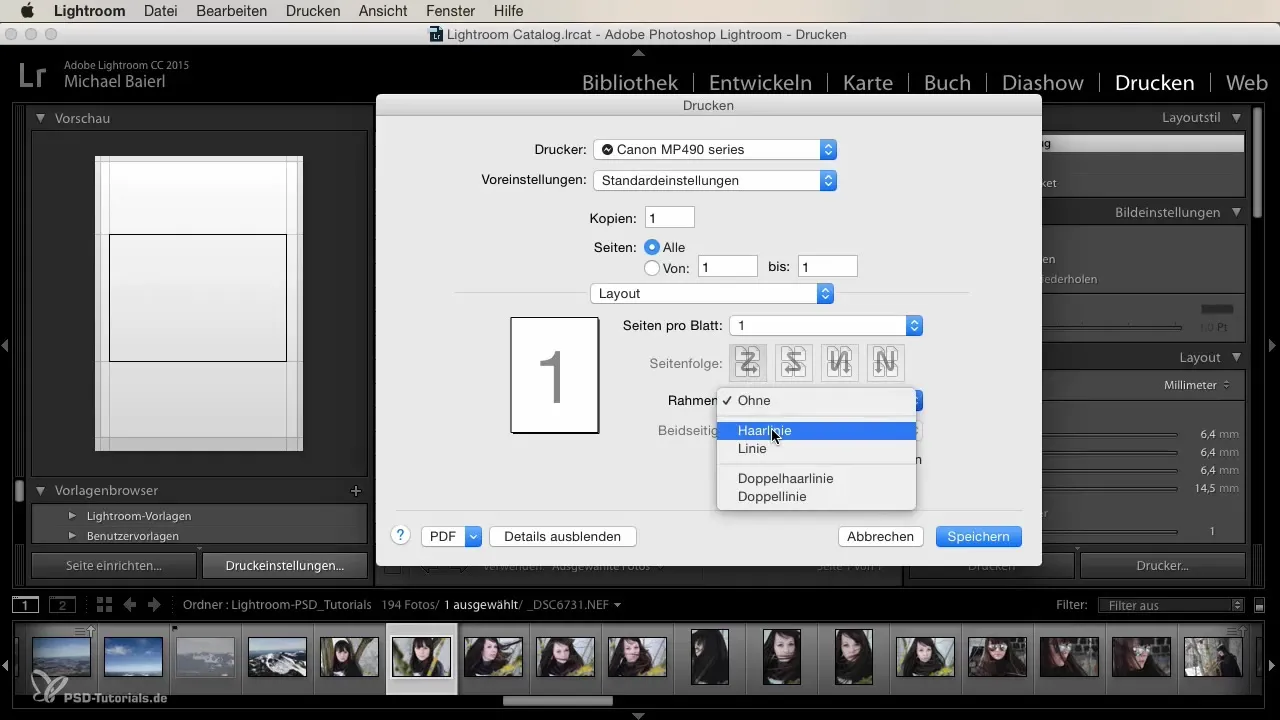The height and width of the screenshot is (720, 1280).
Task: Select the Von page range radio button
Action: (652, 267)
